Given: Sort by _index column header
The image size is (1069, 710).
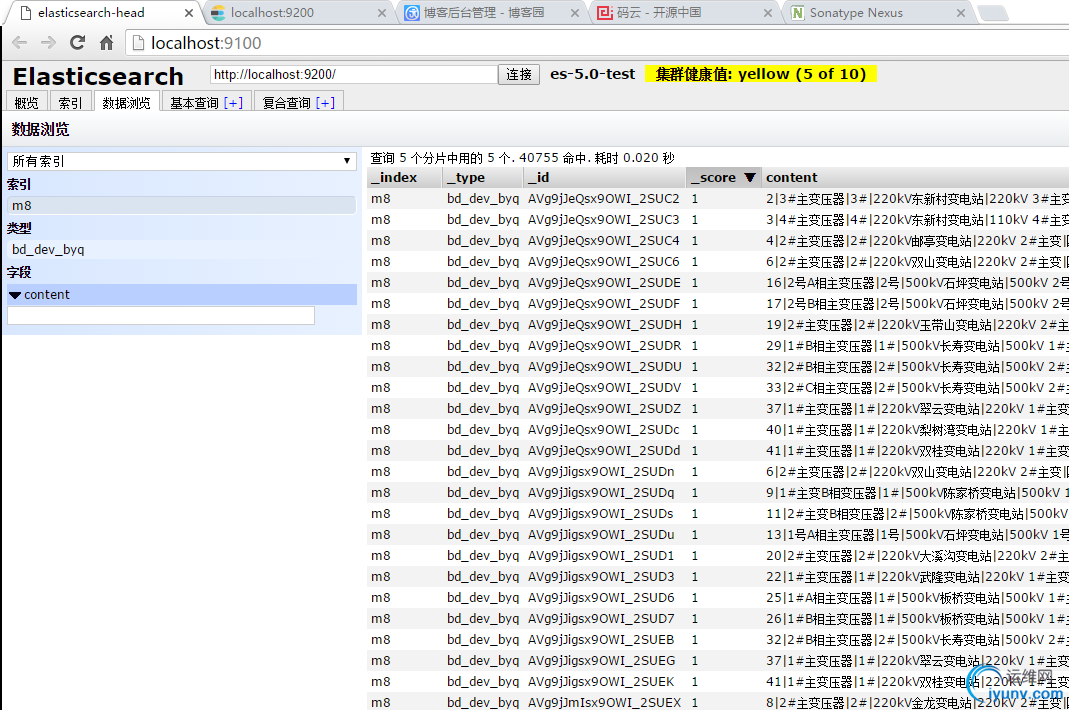Looking at the screenshot, I should (404, 177).
